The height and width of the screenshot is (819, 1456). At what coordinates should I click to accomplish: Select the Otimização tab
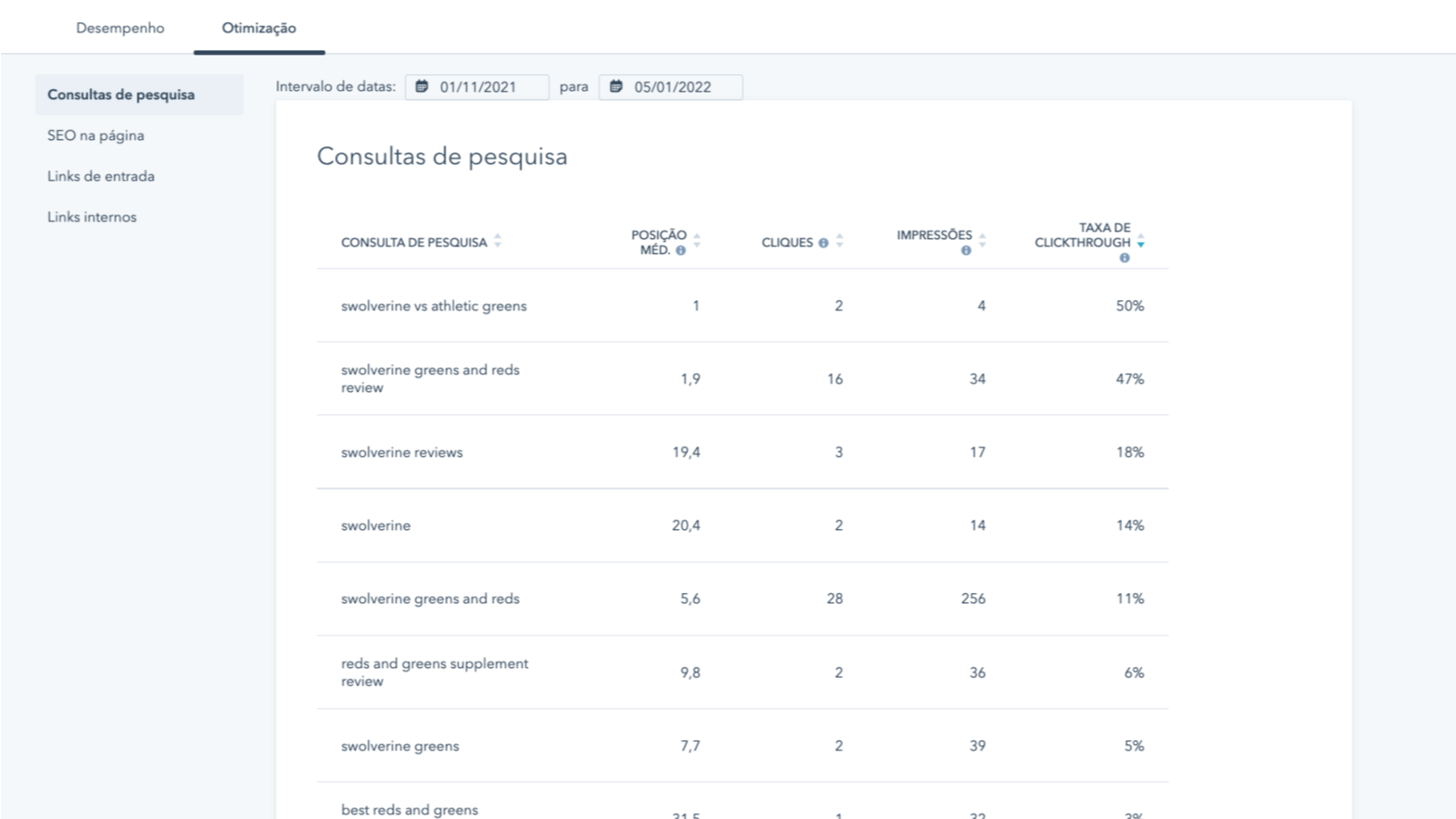point(259,28)
